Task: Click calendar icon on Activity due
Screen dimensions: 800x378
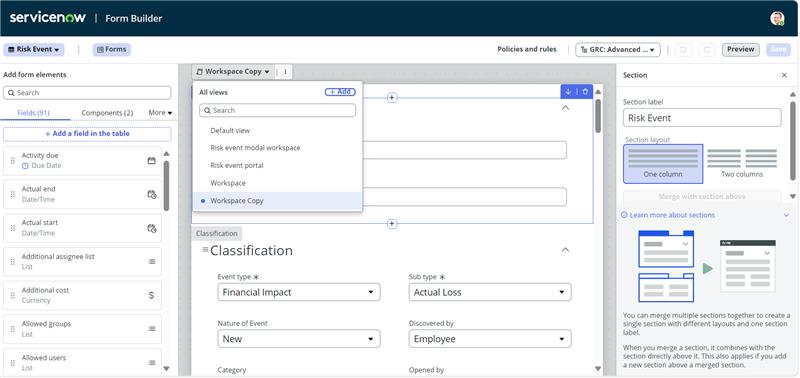Action: click(x=152, y=161)
